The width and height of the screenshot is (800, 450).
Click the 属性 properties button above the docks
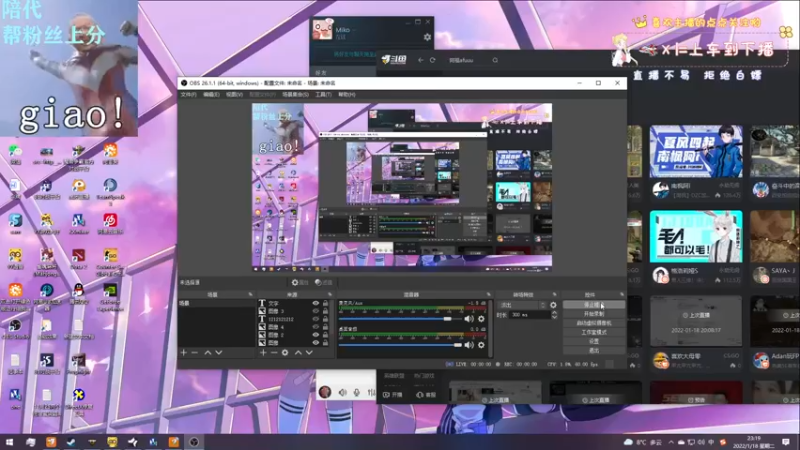pyautogui.click(x=300, y=282)
